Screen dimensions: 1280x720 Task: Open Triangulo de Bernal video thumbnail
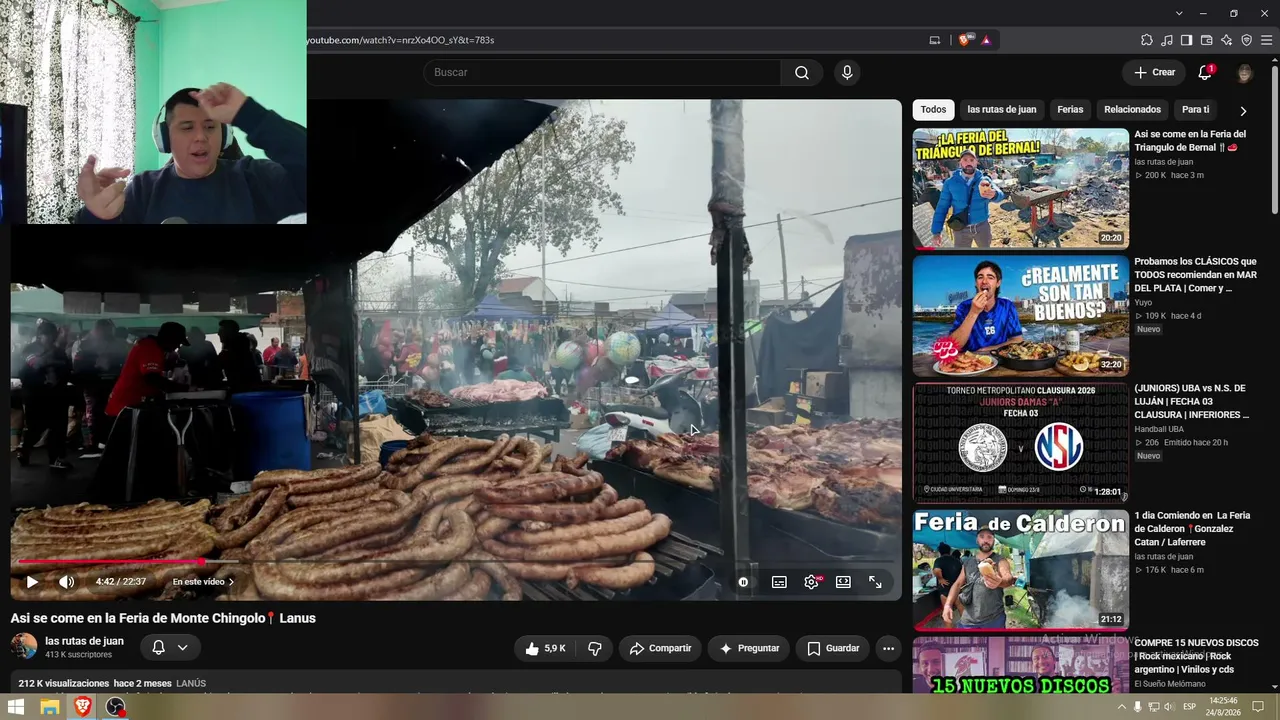[x=1020, y=188]
